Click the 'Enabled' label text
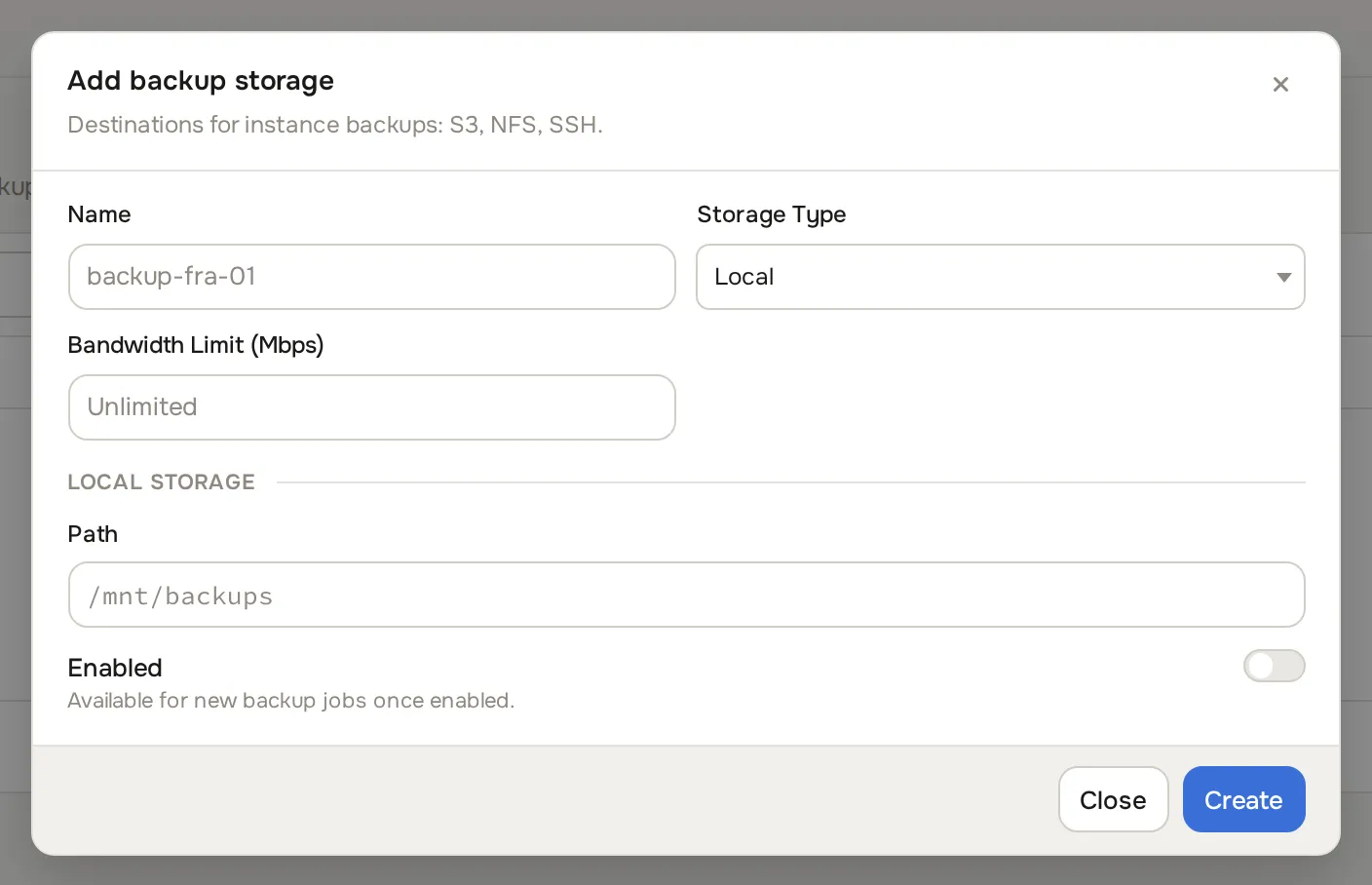Viewport: 1372px width, 885px height. coord(115,668)
